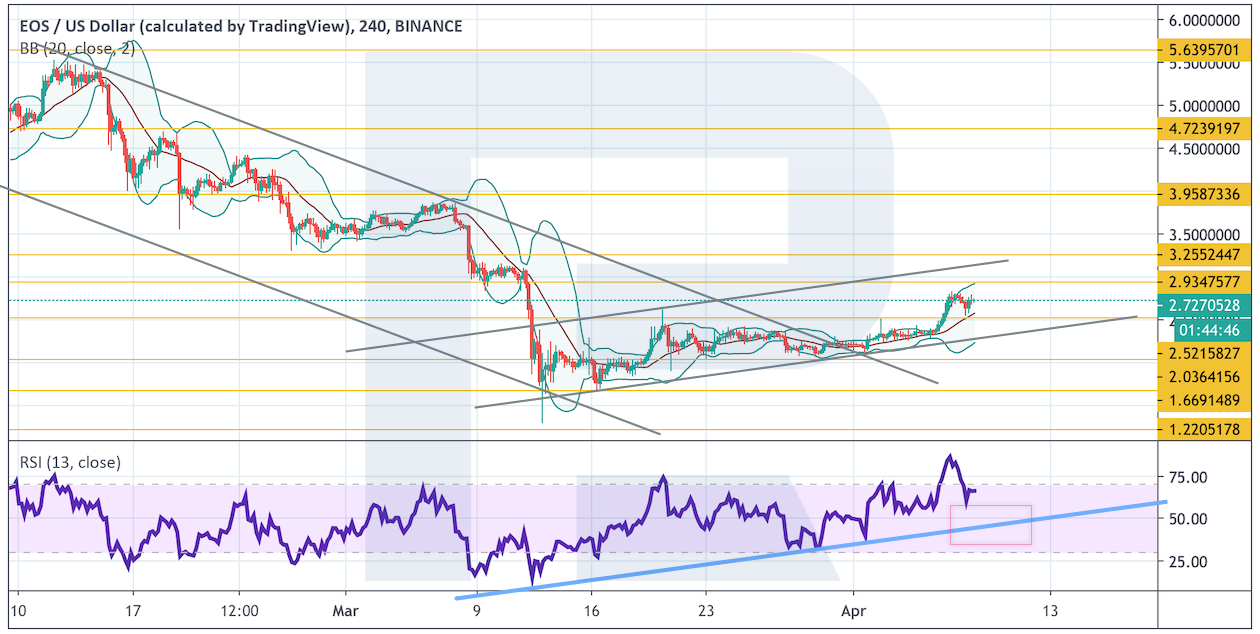Image resolution: width=1260 pixels, height=634 pixels.
Task: Click the RSI 25.00 axis value
Action: [1190, 562]
